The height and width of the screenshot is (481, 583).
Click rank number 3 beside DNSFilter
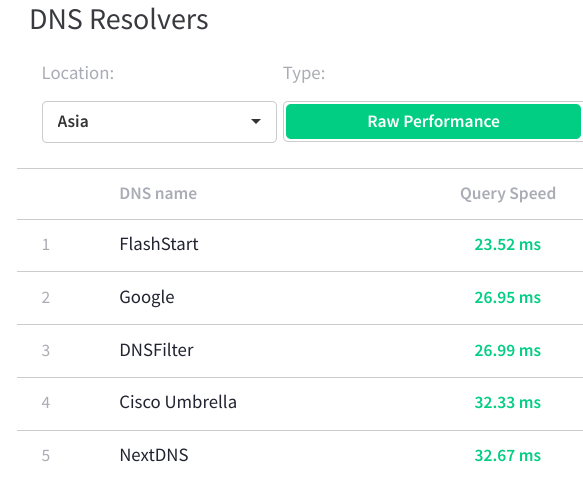point(46,351)
